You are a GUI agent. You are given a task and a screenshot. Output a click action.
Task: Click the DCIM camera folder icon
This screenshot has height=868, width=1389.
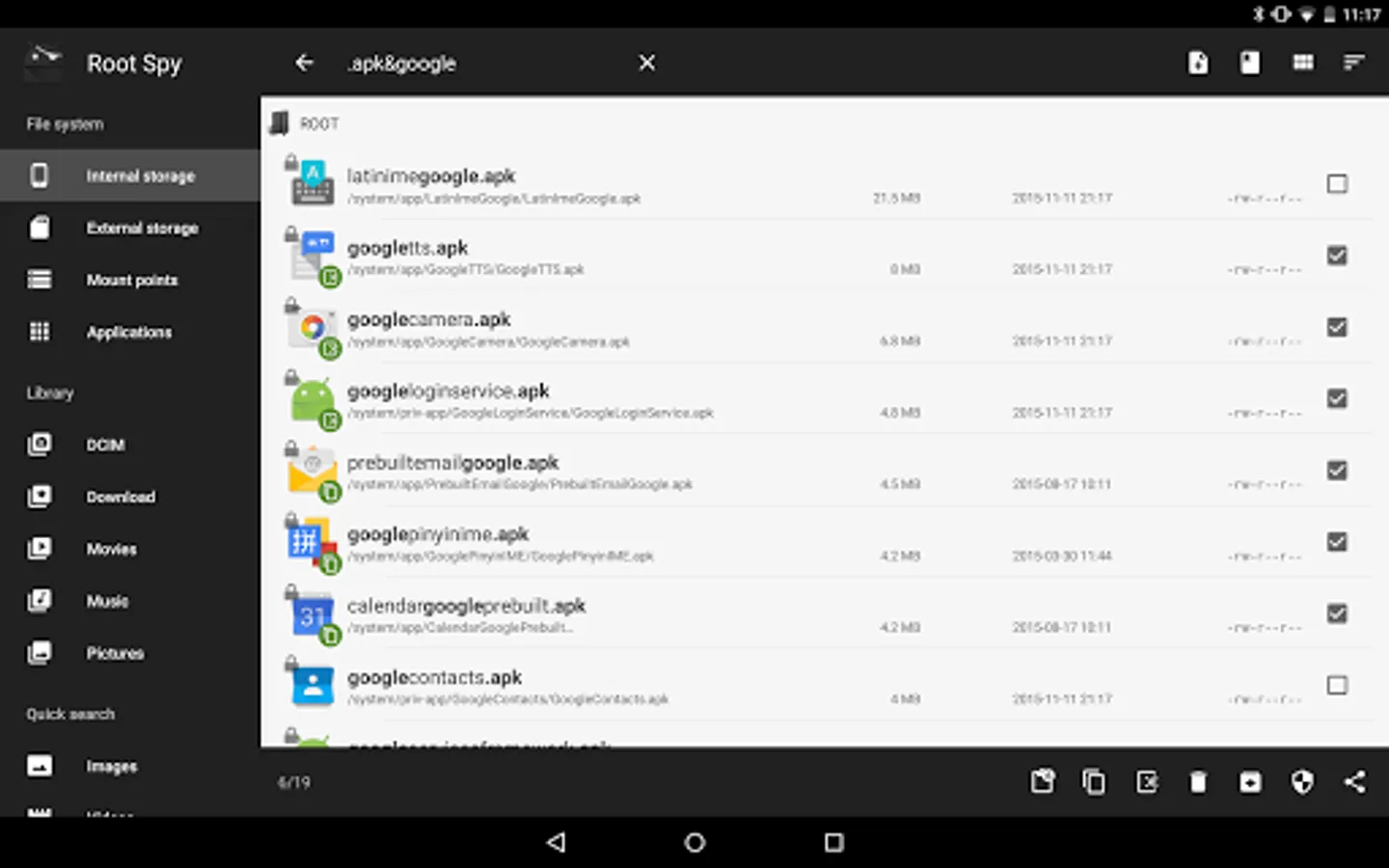click(40, 445)
